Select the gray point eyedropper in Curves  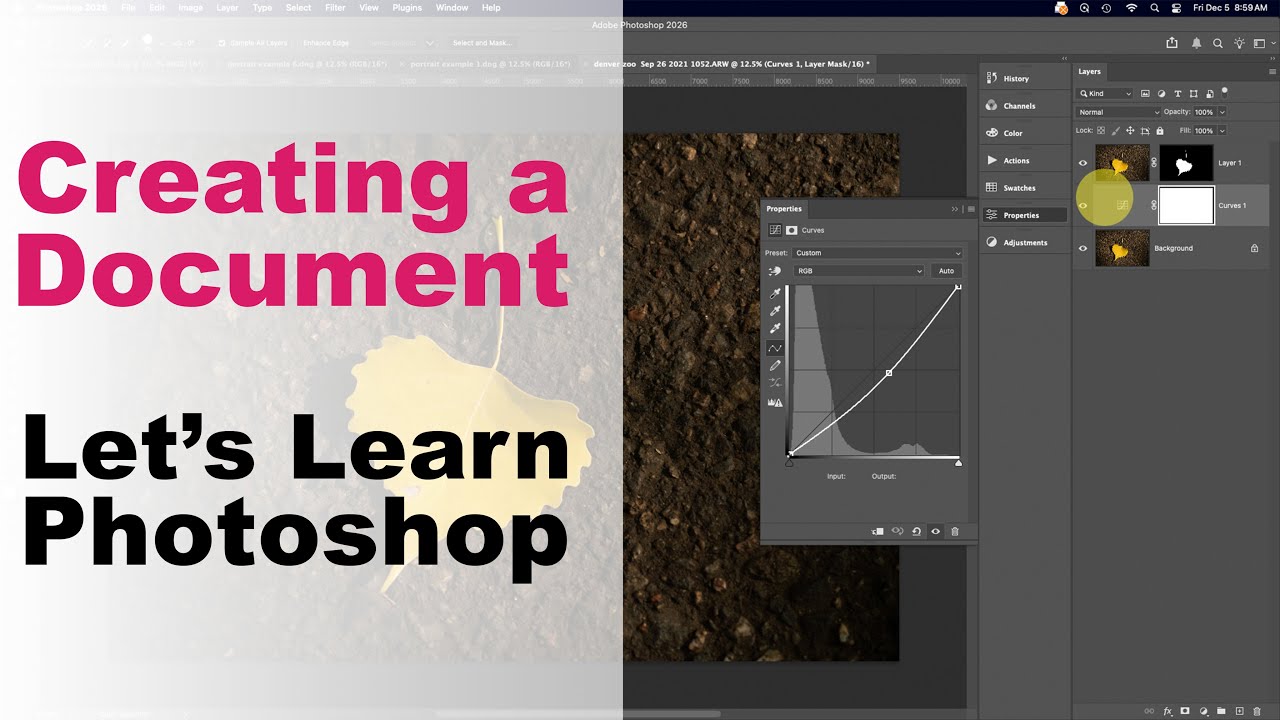[775, 311]
